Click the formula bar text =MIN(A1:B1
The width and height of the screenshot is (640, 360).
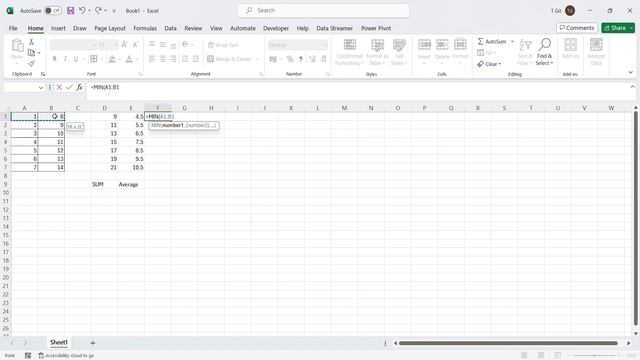pyautogui.click(x=105, y=87)
